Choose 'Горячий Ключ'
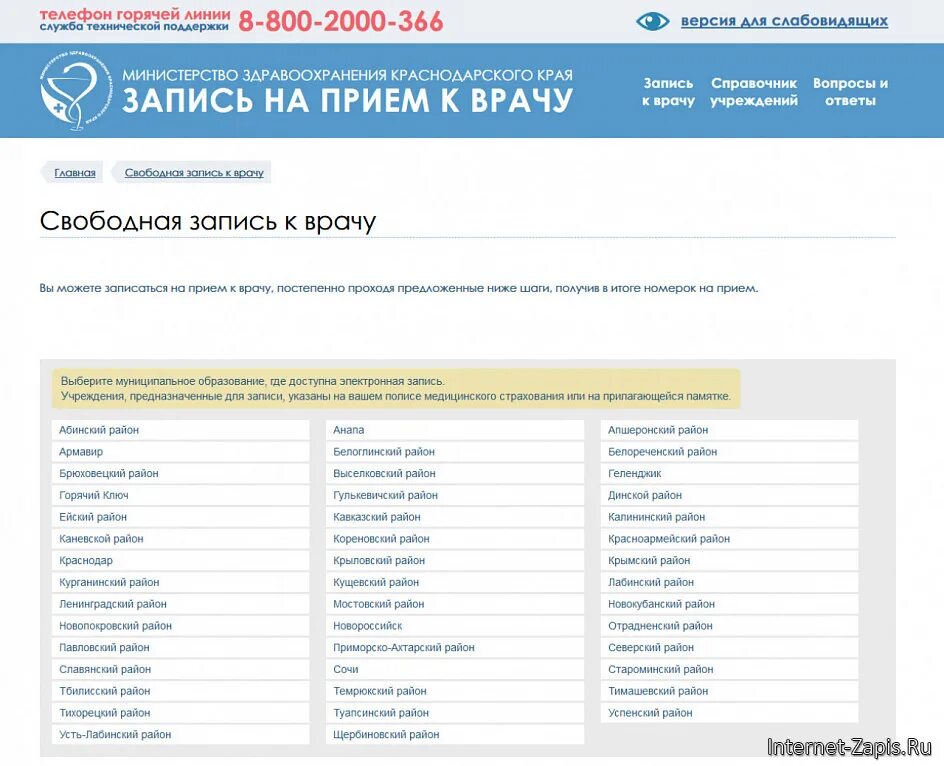Viewport: 944px width, 766px height. (x=181, y=495)
